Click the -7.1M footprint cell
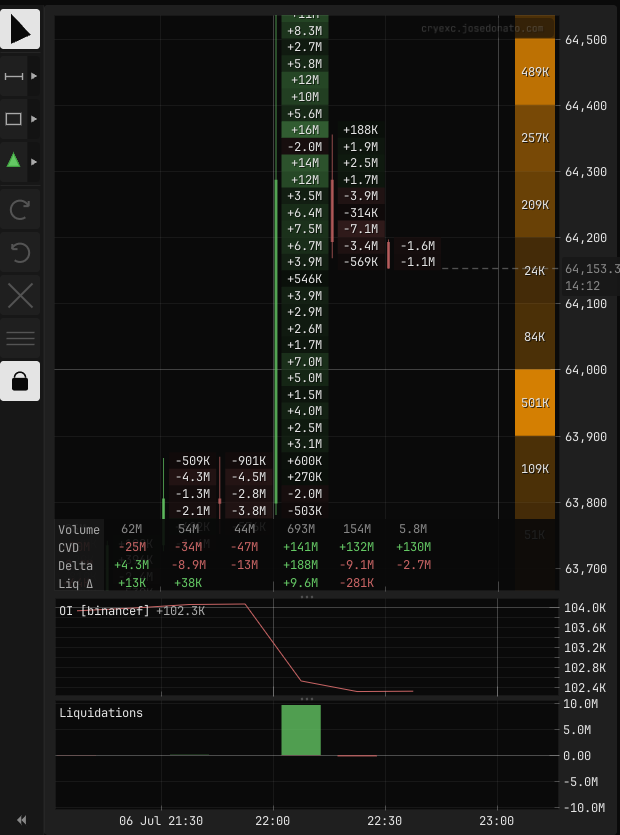Viewport: 620px width, 835px height. coord(361,229)
